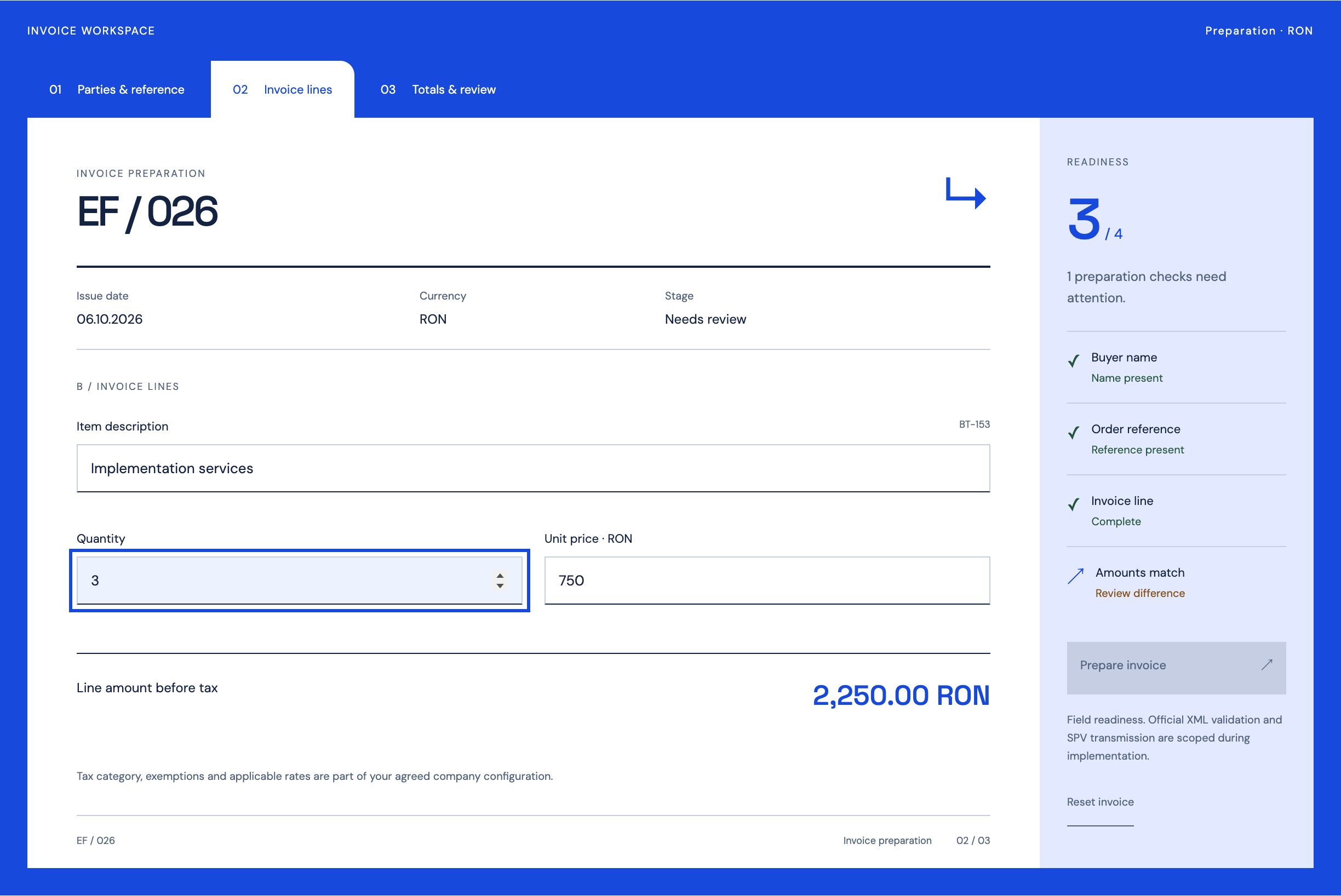This screenshot has width=1341, height=896.
Task: Click the Unit price RON field
Action: (766, 581)
